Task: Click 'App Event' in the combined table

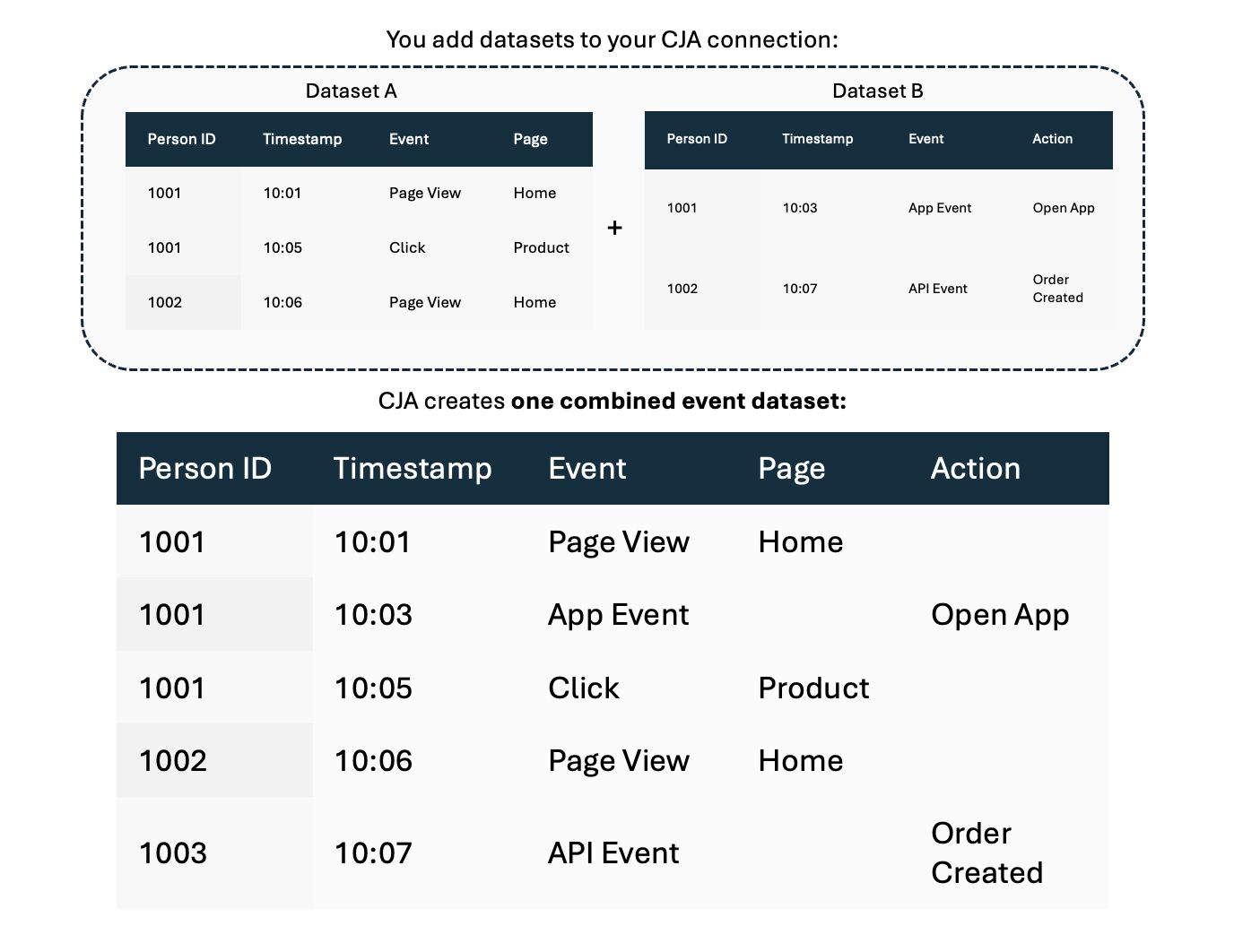Action: [619, 614]
